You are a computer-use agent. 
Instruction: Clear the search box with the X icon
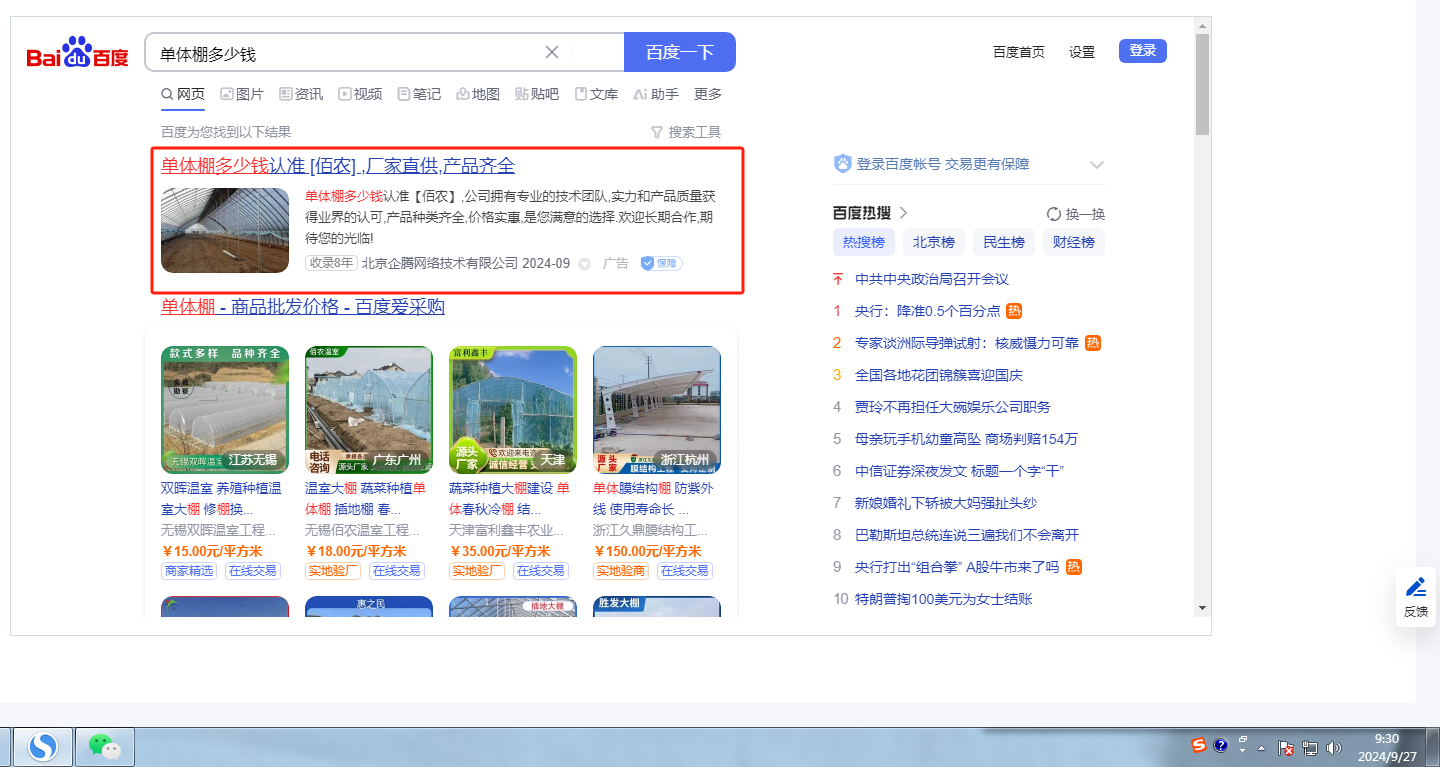552,52
